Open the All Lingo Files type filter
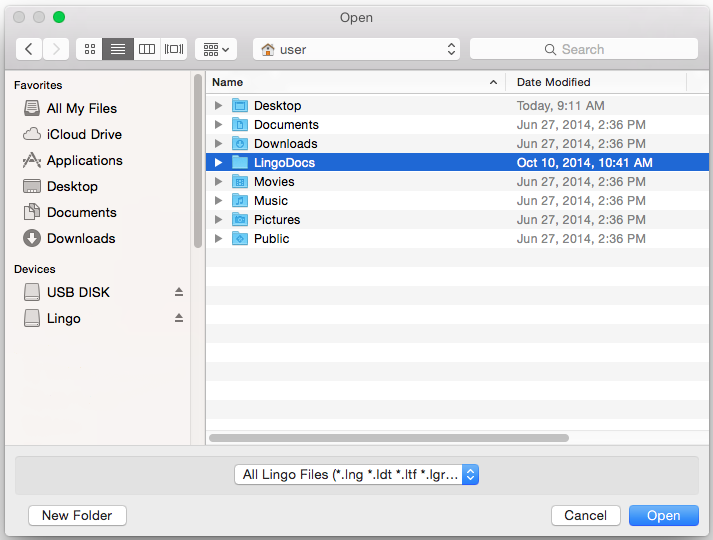This screenshot has width=713, height=540. 357,475
